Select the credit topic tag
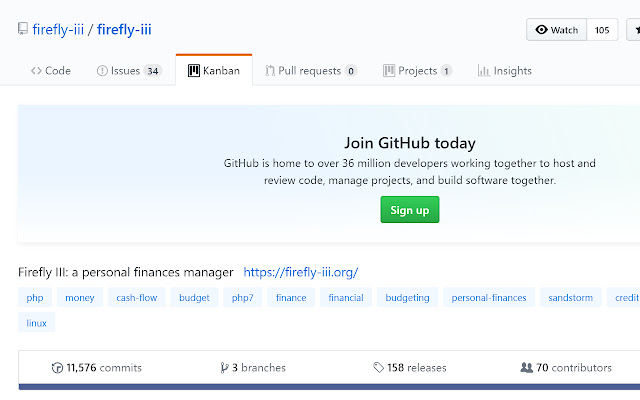640x400 pixels. 624,298
